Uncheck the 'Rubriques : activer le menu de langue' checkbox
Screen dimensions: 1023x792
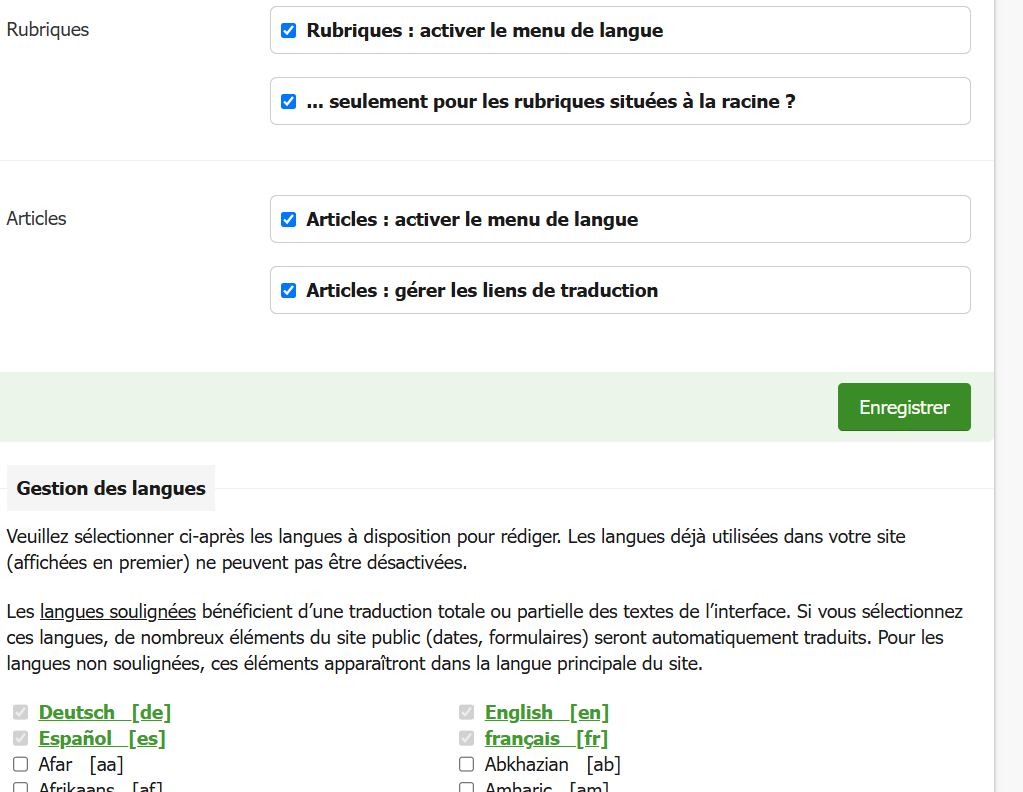[x=289, y=31]
